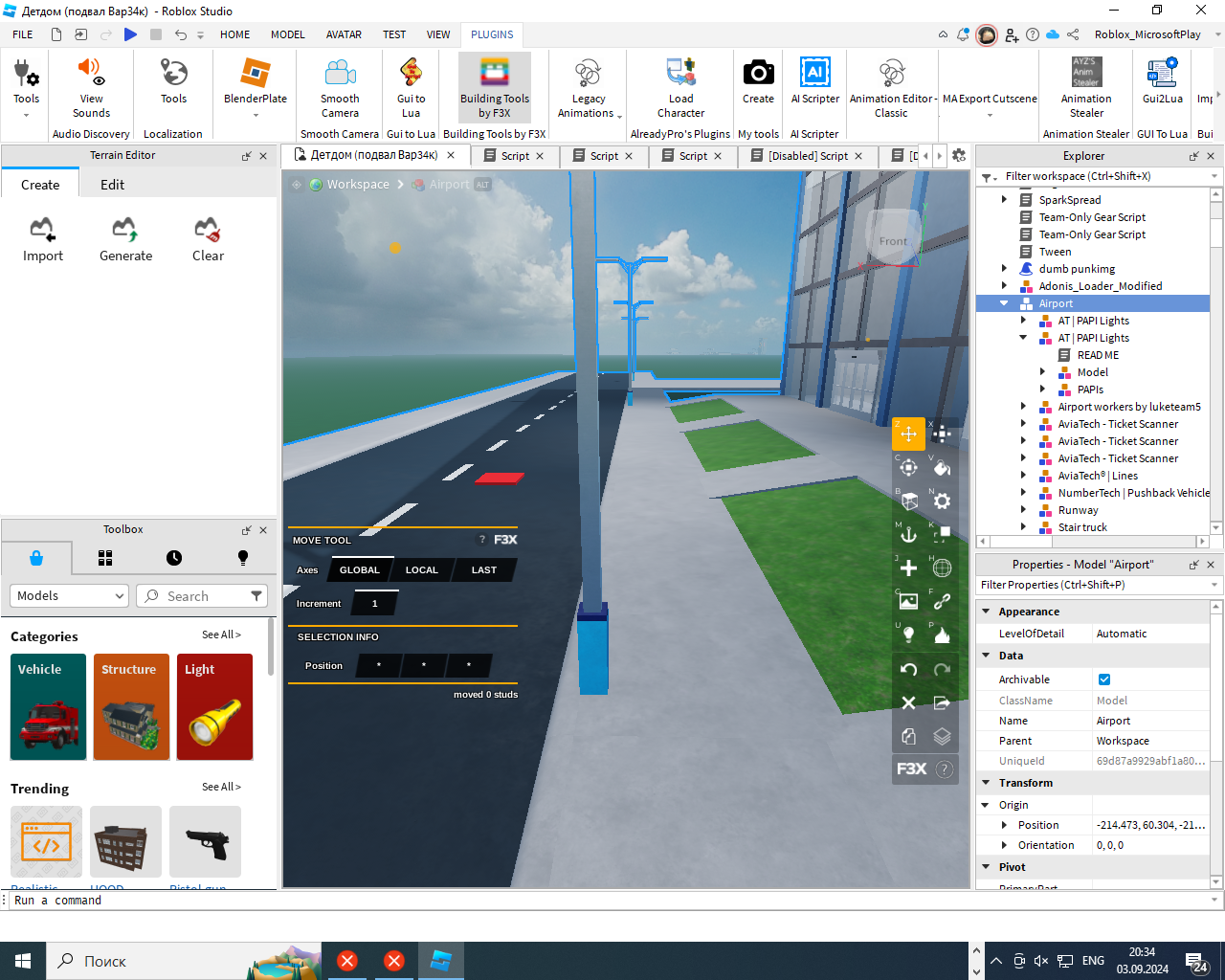Click the Toolbox search field

click(191, 596)
